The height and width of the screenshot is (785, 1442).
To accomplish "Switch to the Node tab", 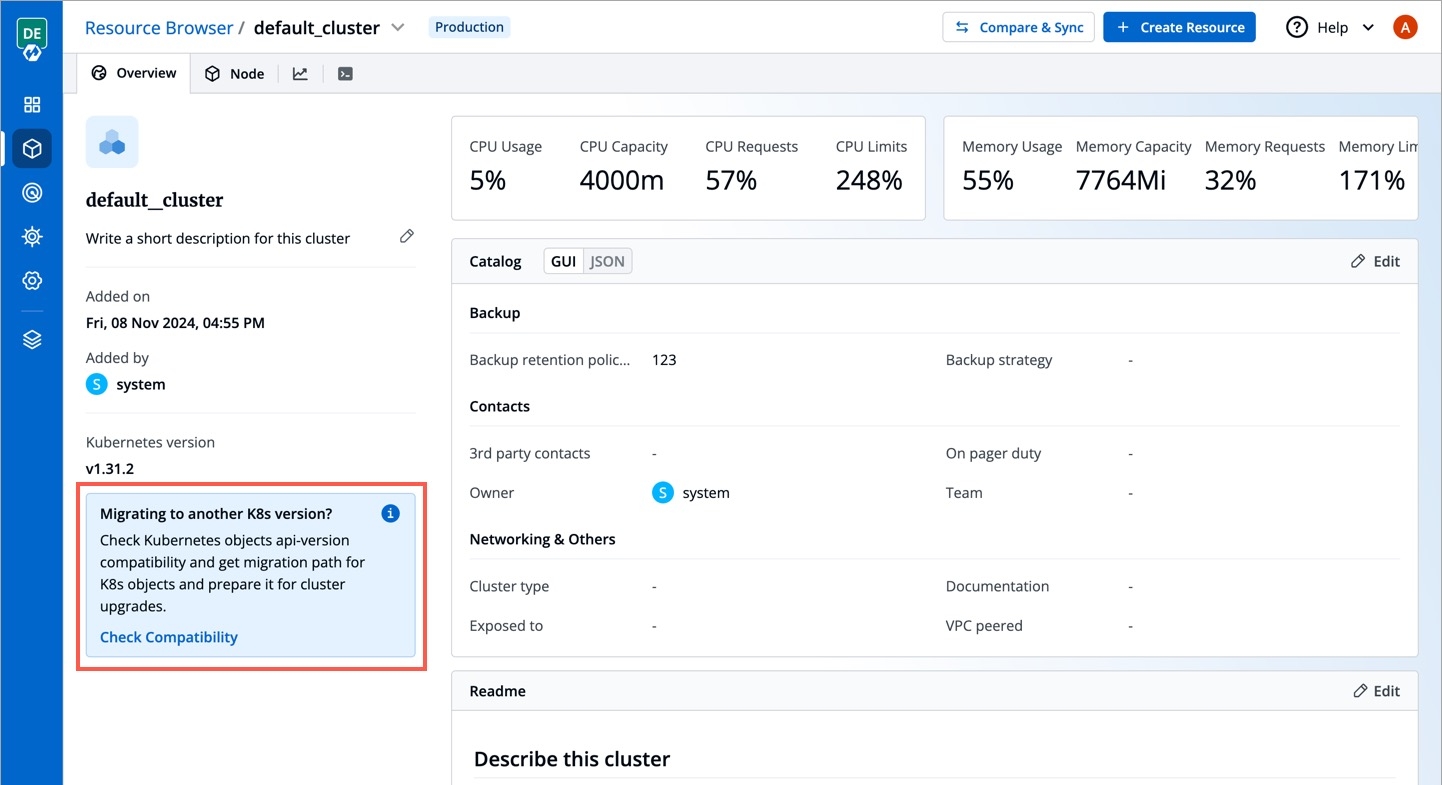I will point(235,73).
